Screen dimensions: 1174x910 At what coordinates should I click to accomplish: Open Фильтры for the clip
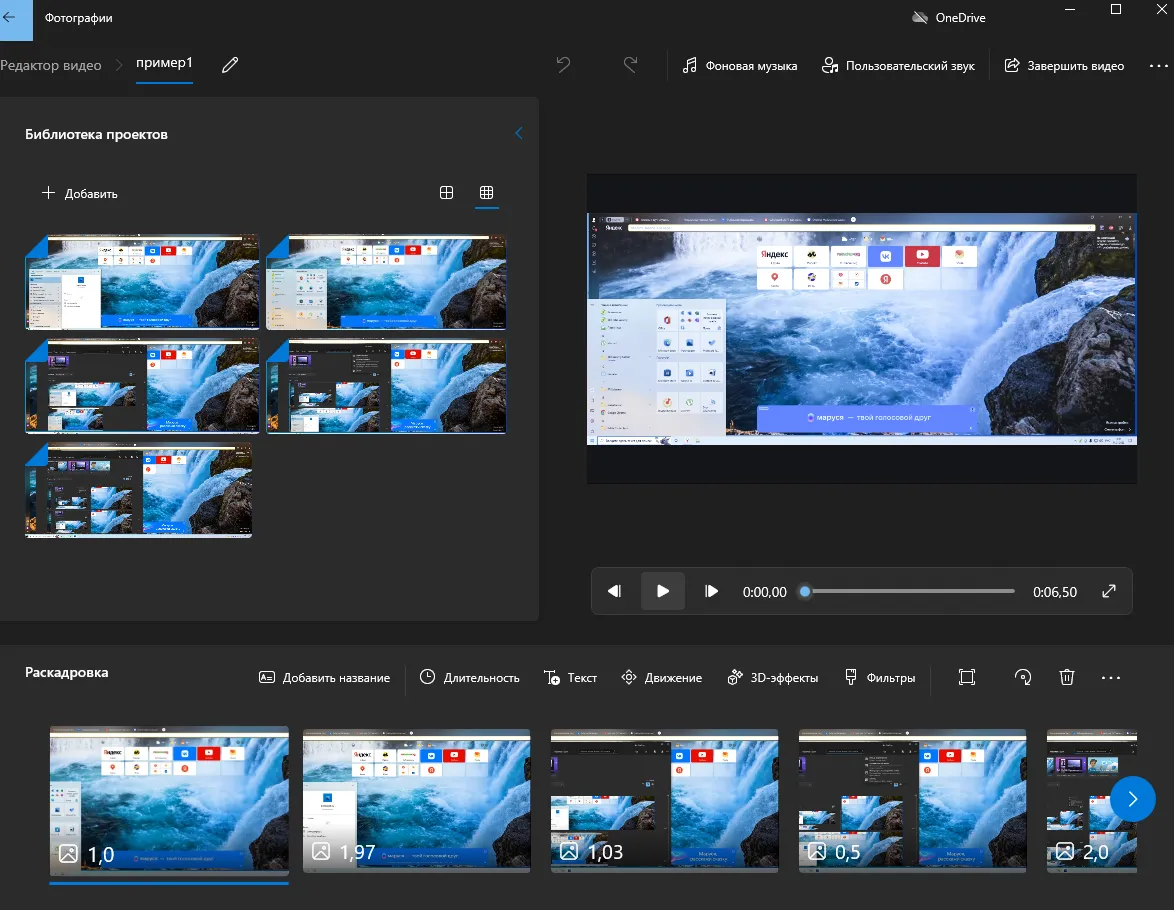point(880,677)
